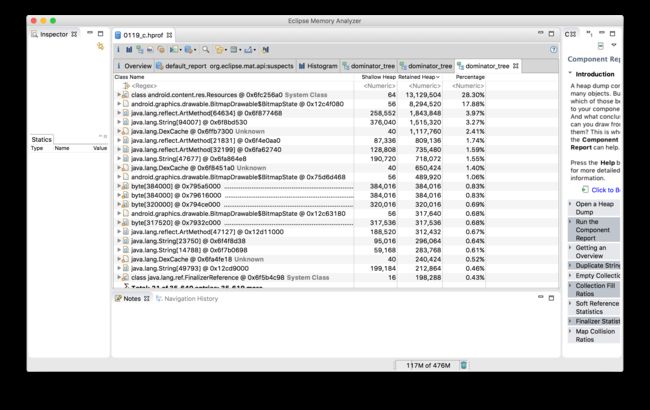
Task: Click the 13,129,504 retained heap value
Action: pyautogui.click(x=423, y=95)
